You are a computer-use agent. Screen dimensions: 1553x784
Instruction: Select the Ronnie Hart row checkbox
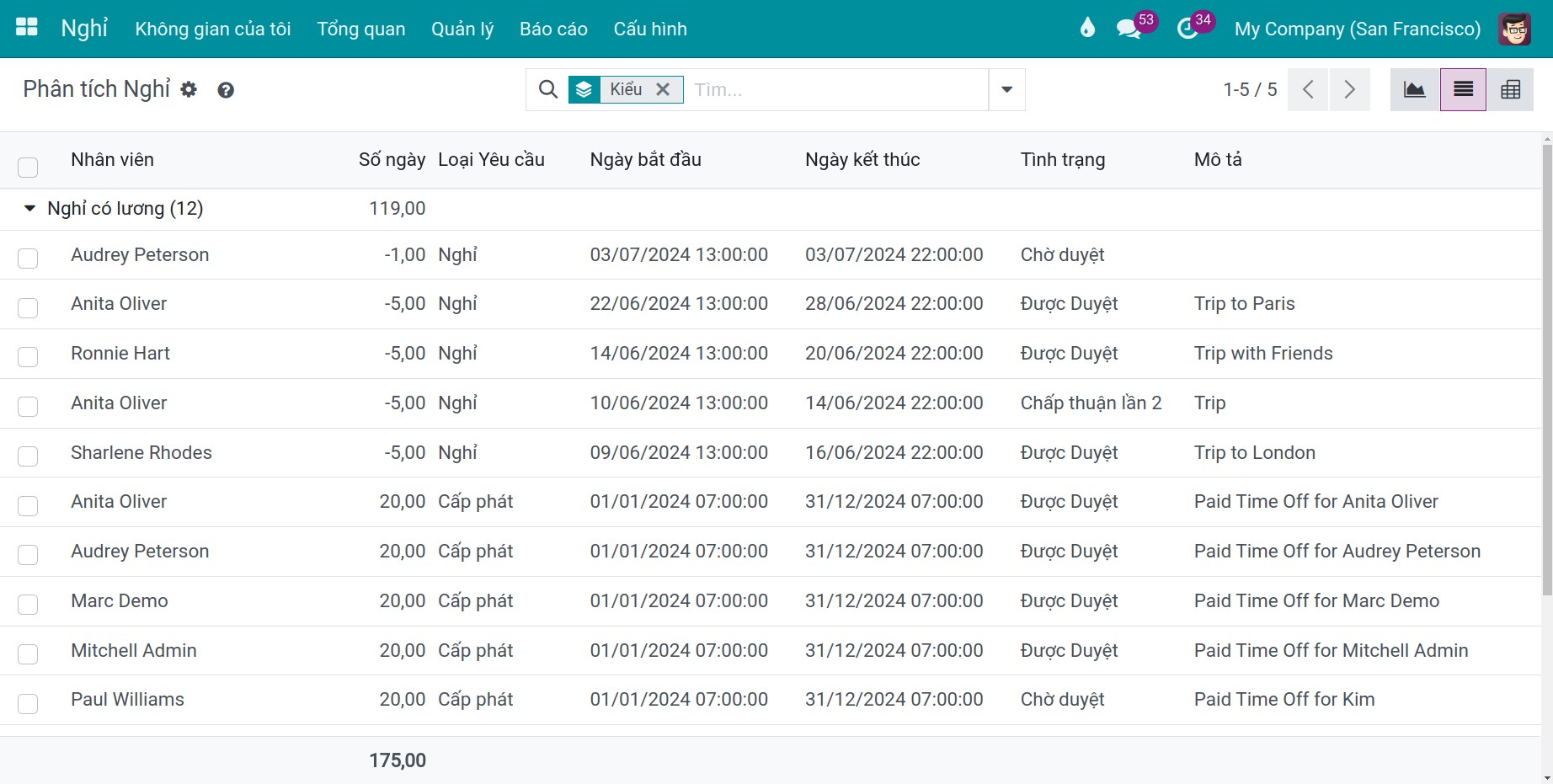28,356
